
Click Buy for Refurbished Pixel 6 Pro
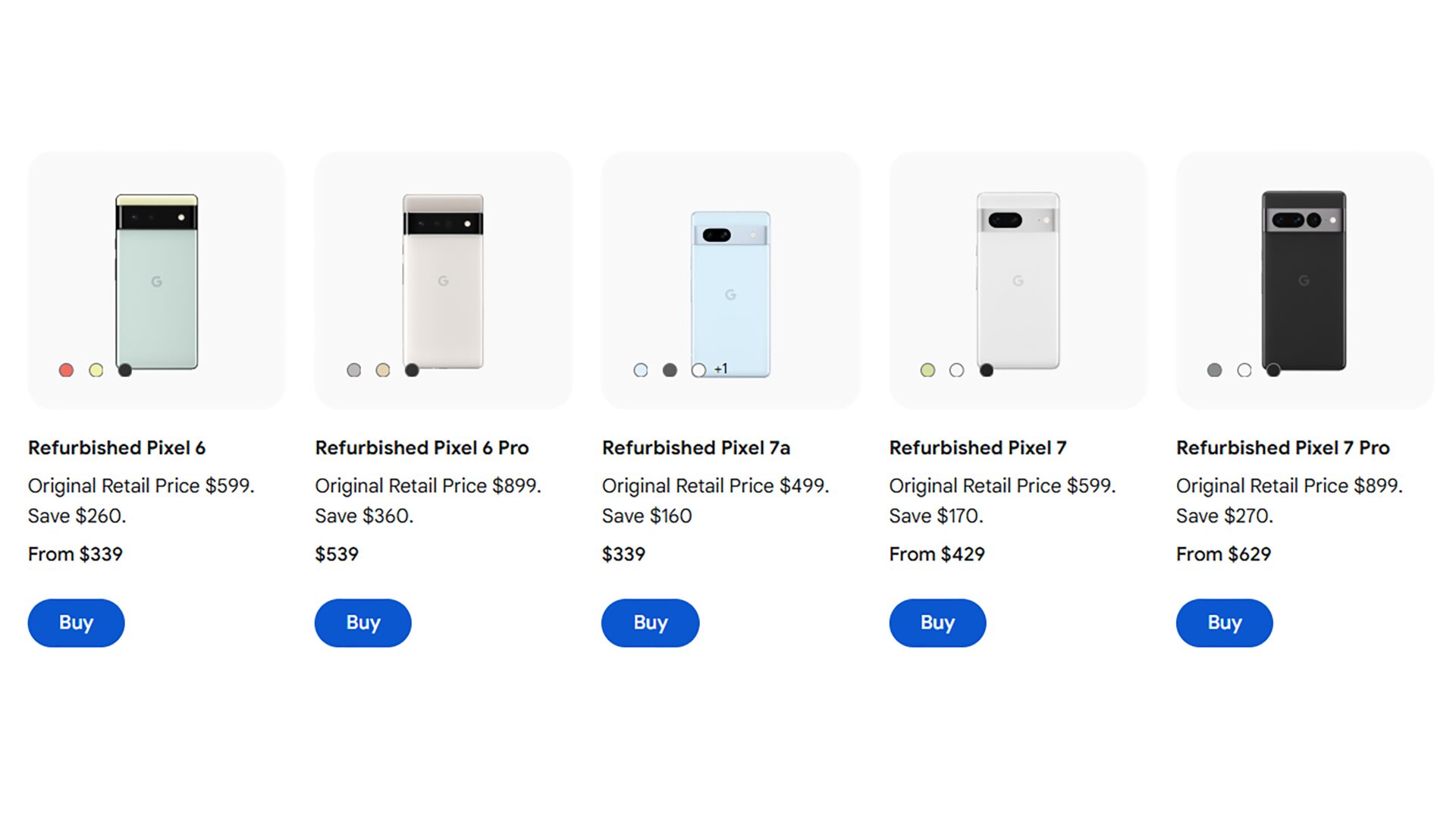(x=363, y=623)
